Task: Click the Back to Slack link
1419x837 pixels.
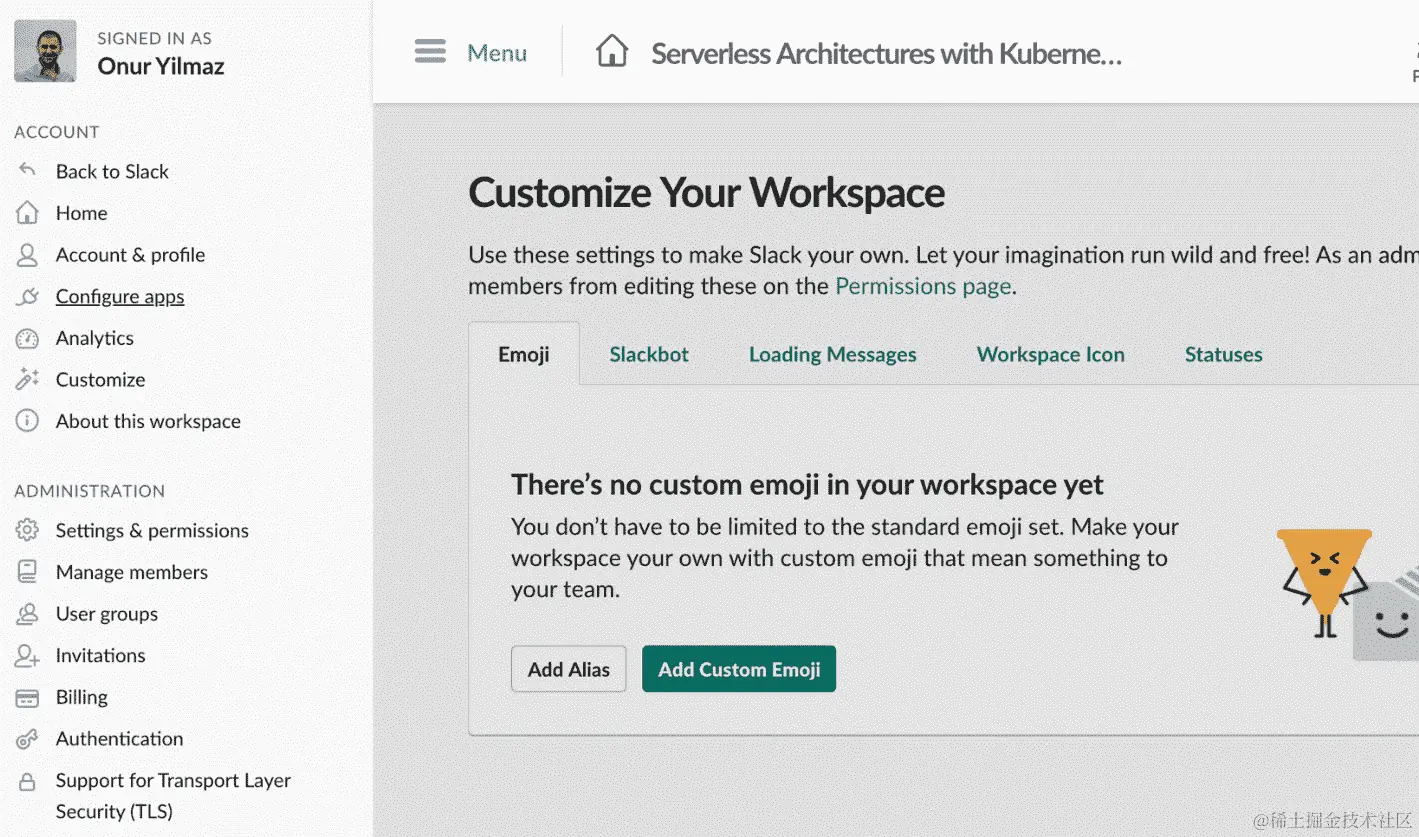Action: click(x=112, y=171)
